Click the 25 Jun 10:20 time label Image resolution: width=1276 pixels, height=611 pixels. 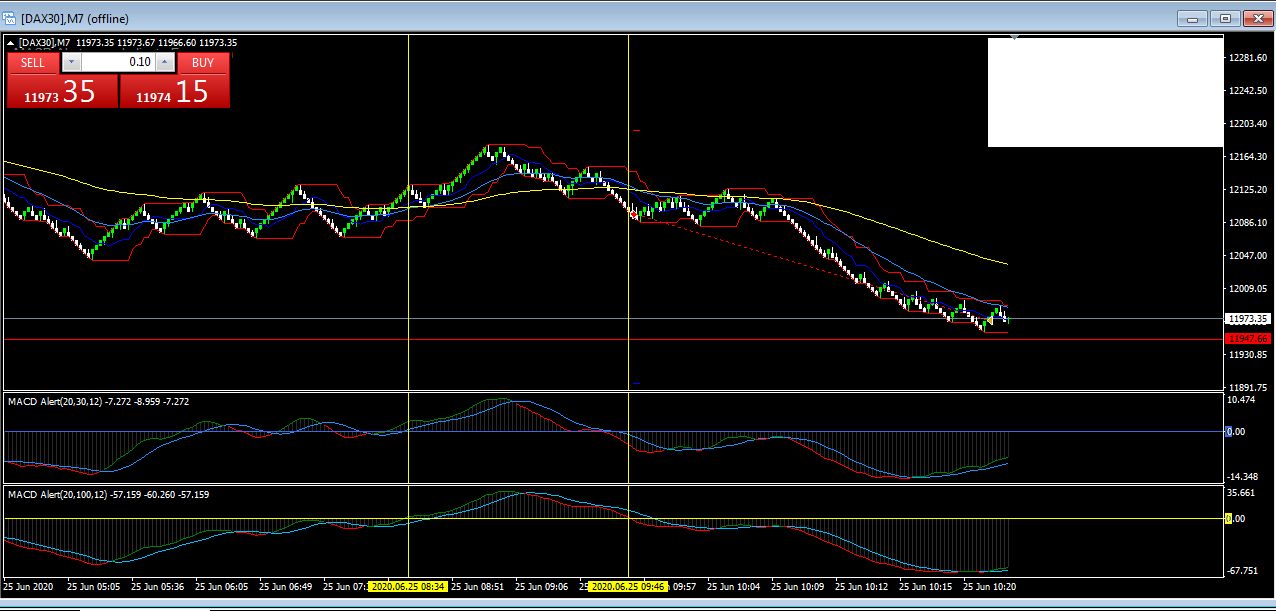991,586
